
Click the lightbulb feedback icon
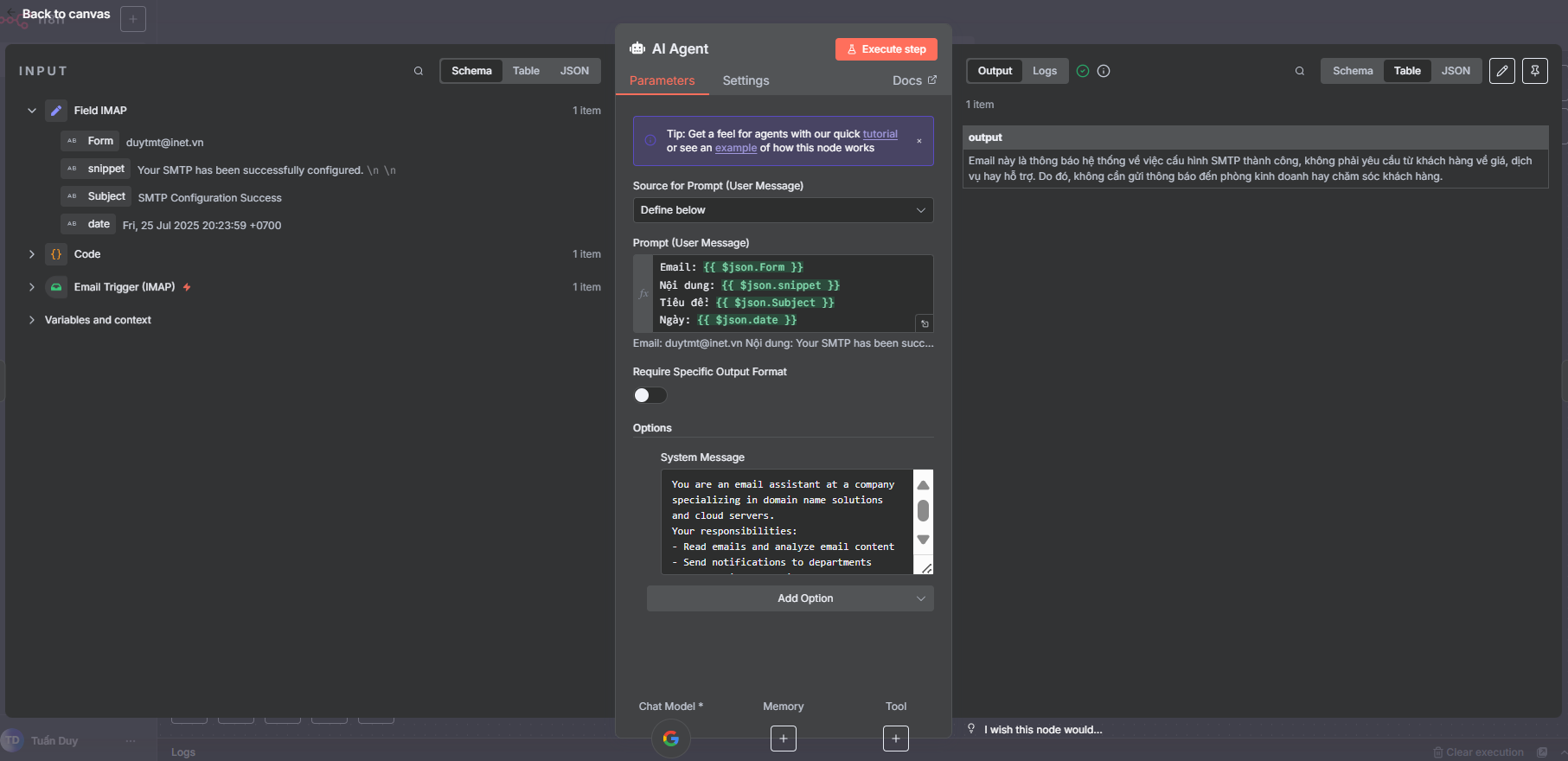click(971, 729)
